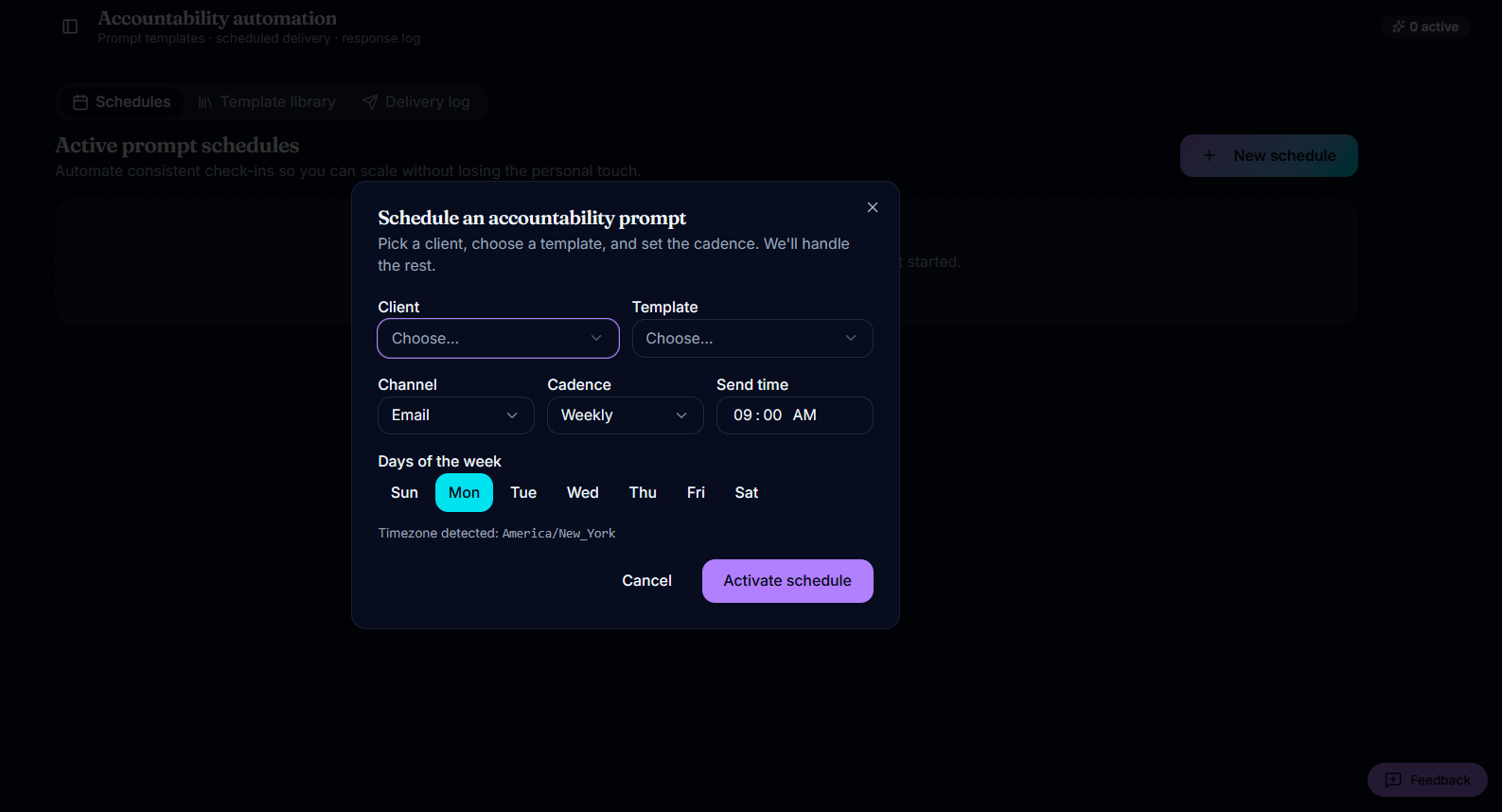Viewport: 1502px width, 812px height.
Task: Click the paper plane icon on Delivery log
Action: pyautogui.click(x=370, y=102)
